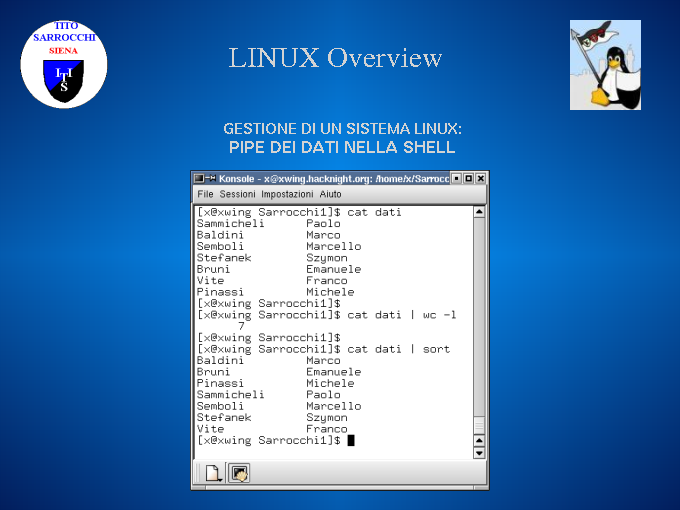Maximize the Konsole window
Screen dimensions: 680x510
pyautogui.click(x=468, y=178)
